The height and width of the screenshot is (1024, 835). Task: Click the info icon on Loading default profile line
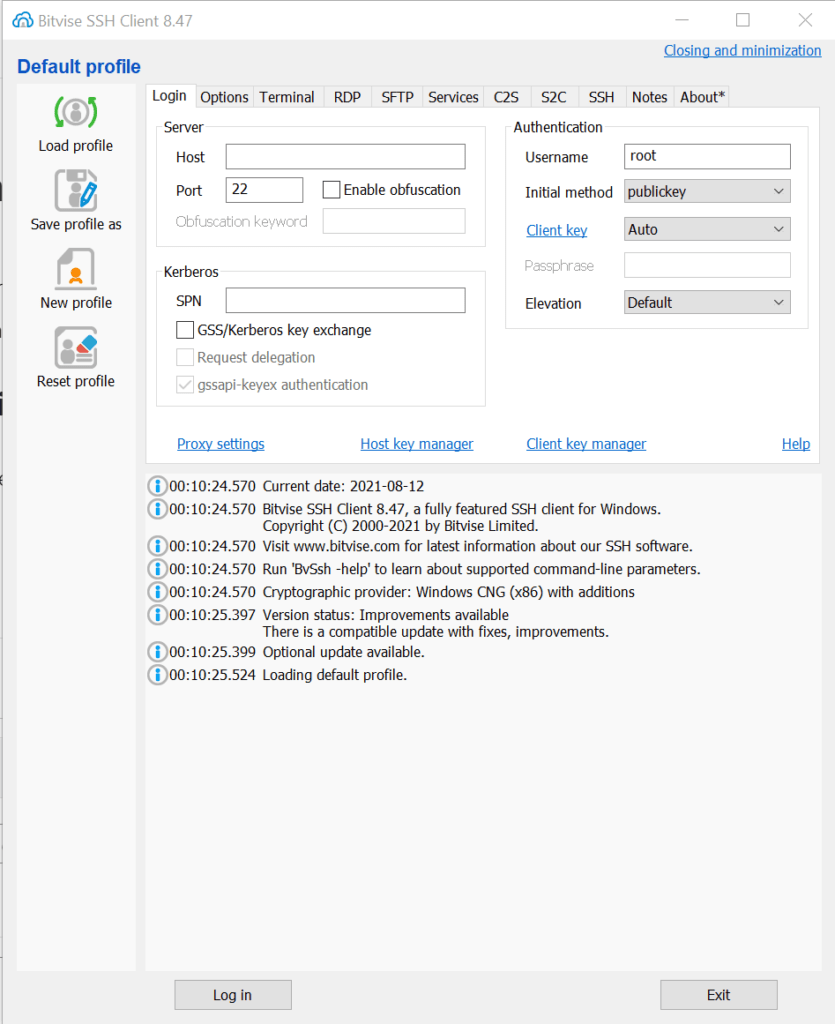click(x=157, y=675)
